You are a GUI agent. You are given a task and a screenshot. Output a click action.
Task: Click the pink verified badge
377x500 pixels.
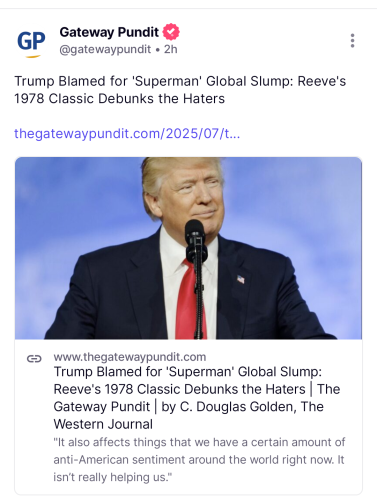[171, 32]
